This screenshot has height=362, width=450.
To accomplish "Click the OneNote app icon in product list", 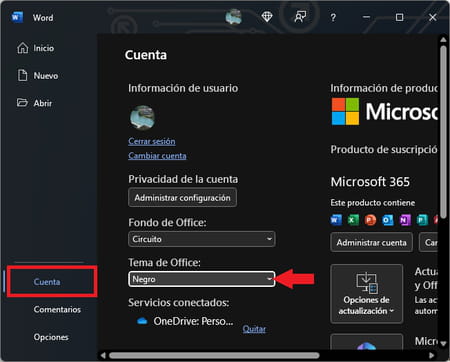I will tap(405, 220).
